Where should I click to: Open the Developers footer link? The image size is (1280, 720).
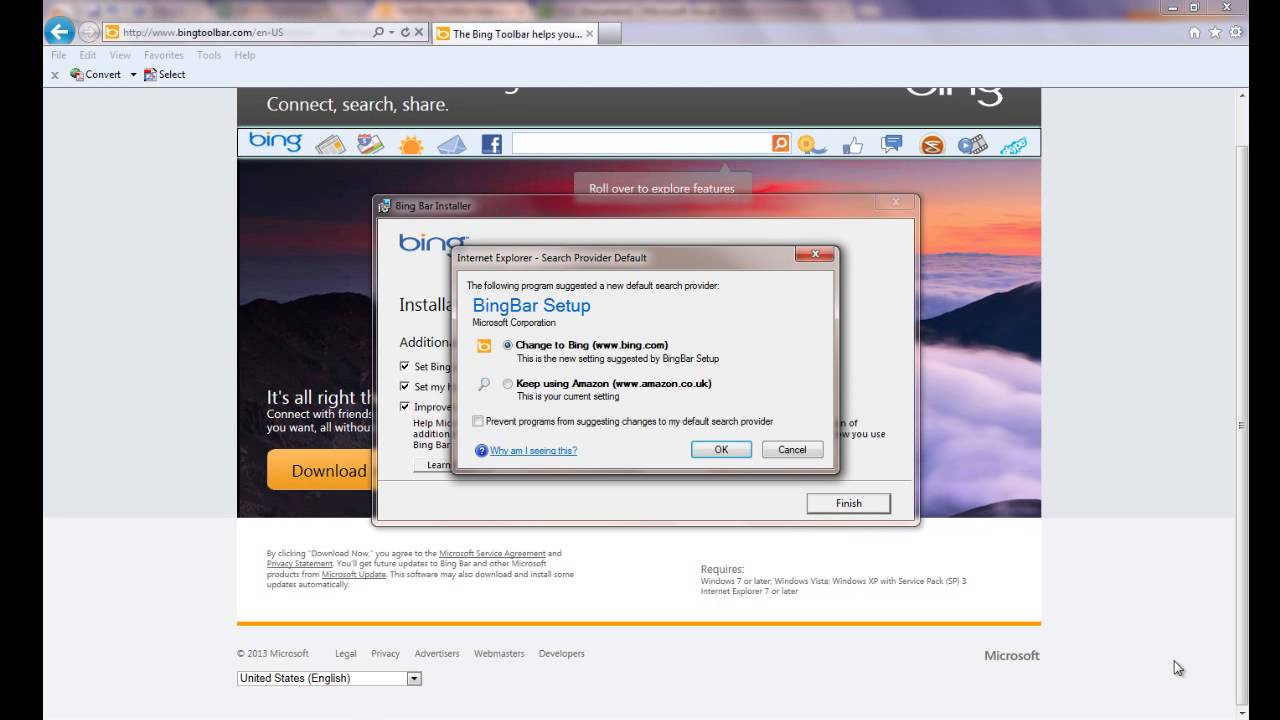tap(562, 654)
